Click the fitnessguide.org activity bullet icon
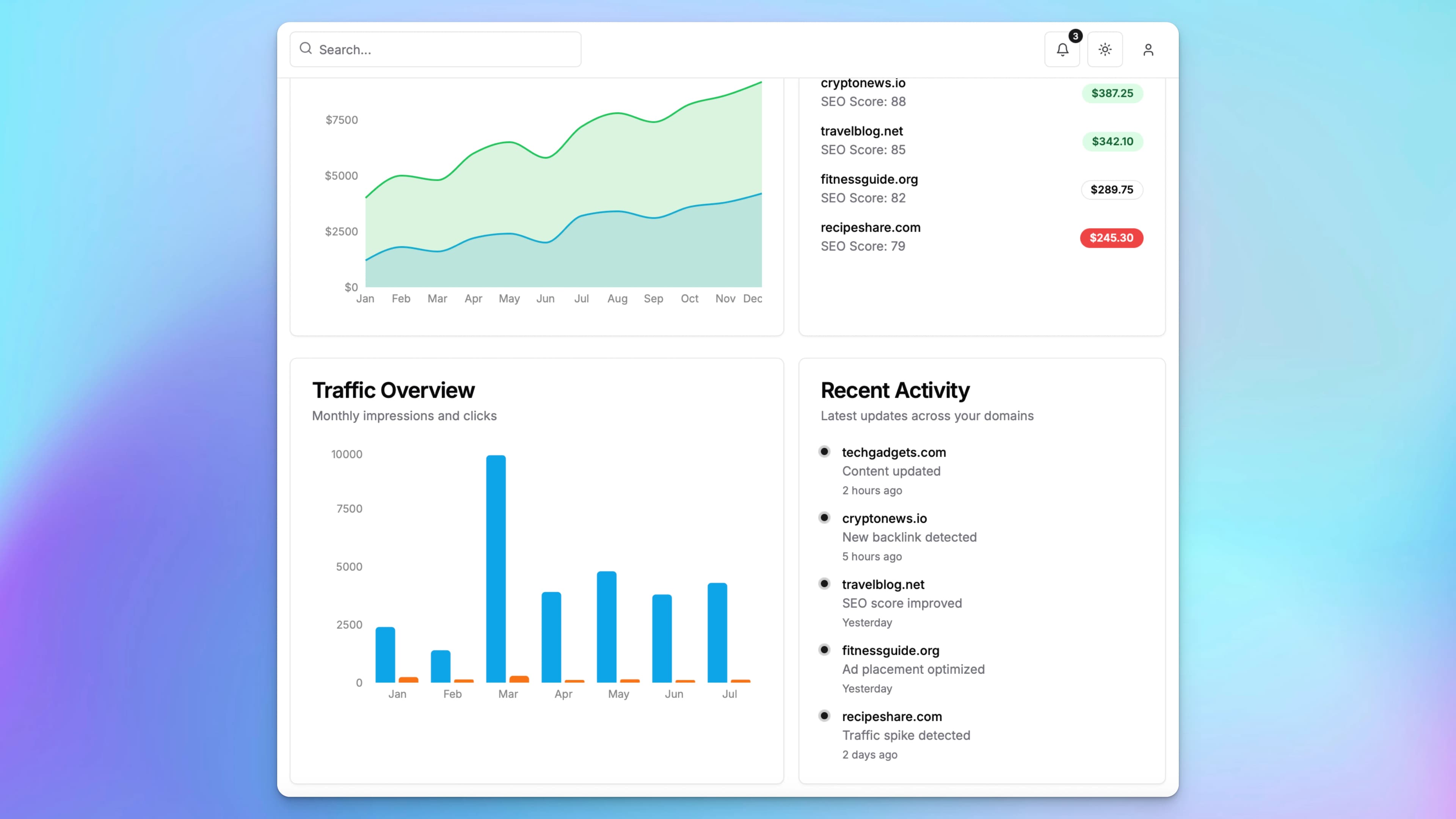This screenshot has width=1456, height=819. click(x=824, y=650)
